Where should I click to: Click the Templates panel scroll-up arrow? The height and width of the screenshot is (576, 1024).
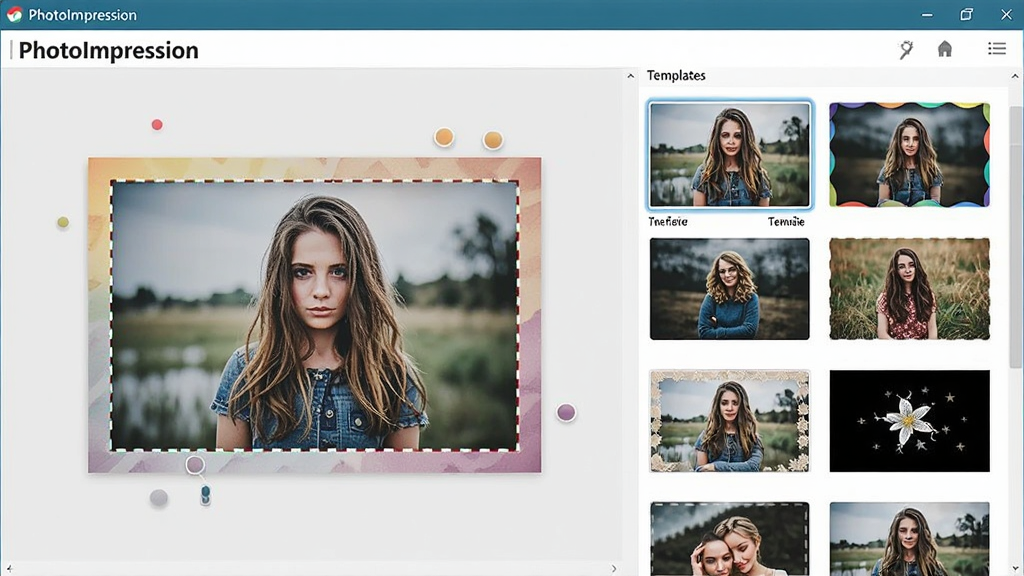1015,76
